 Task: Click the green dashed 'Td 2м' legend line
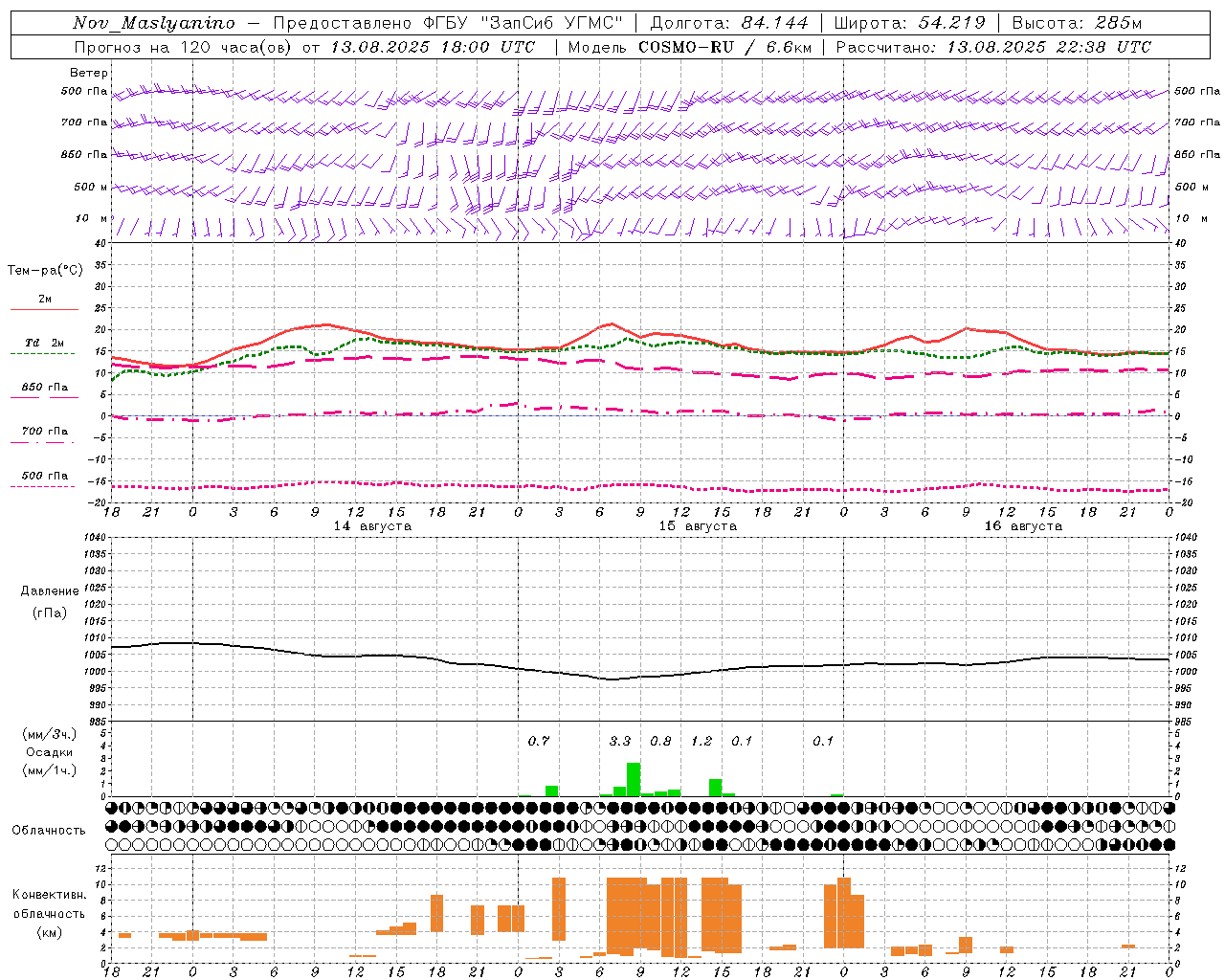coord(42,353)
